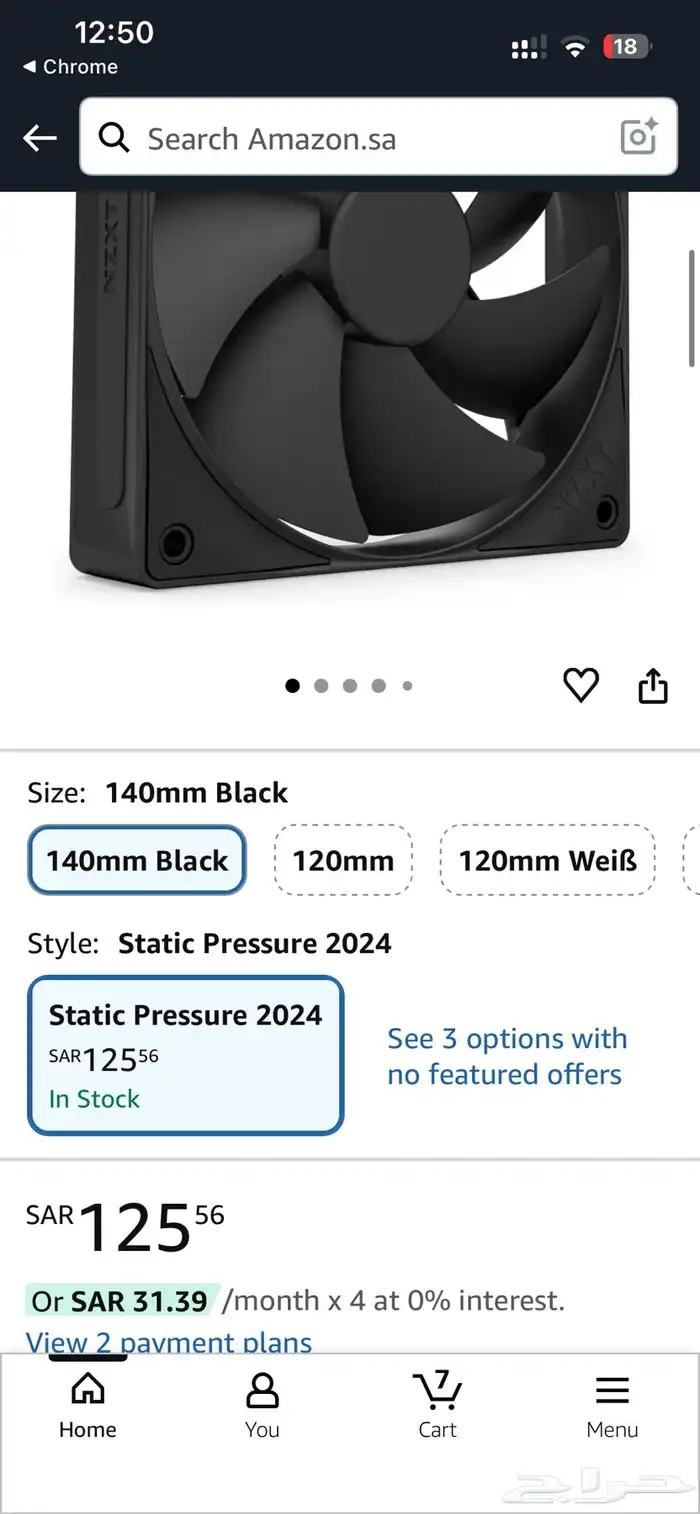Add item to wishlist via heart icon
This screenshot has height=1514, width=700.
580,684
